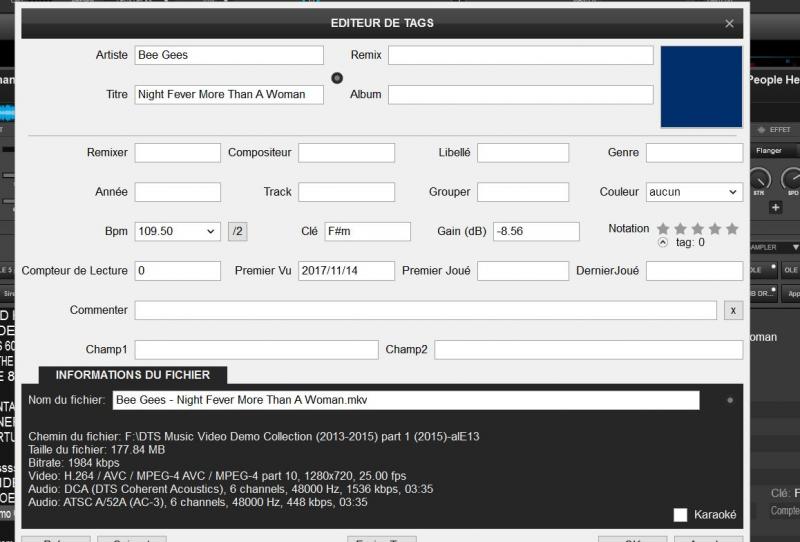Enable the Karaoké checkbox
This screenshot has width=800, height=542.
pos(680,514)
